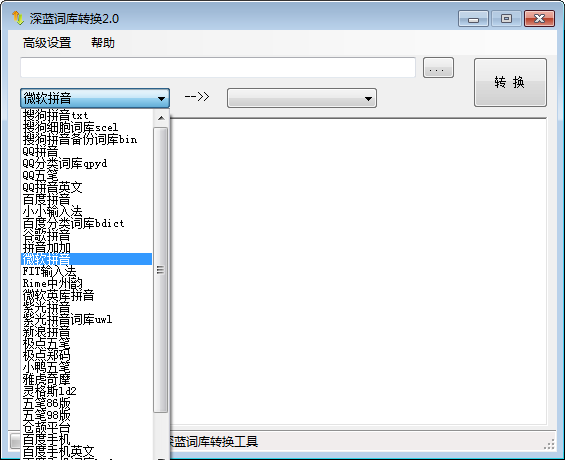The image size is (565, 460).
Task: Click the app icon in title bar
Action: tap(18, 18)
